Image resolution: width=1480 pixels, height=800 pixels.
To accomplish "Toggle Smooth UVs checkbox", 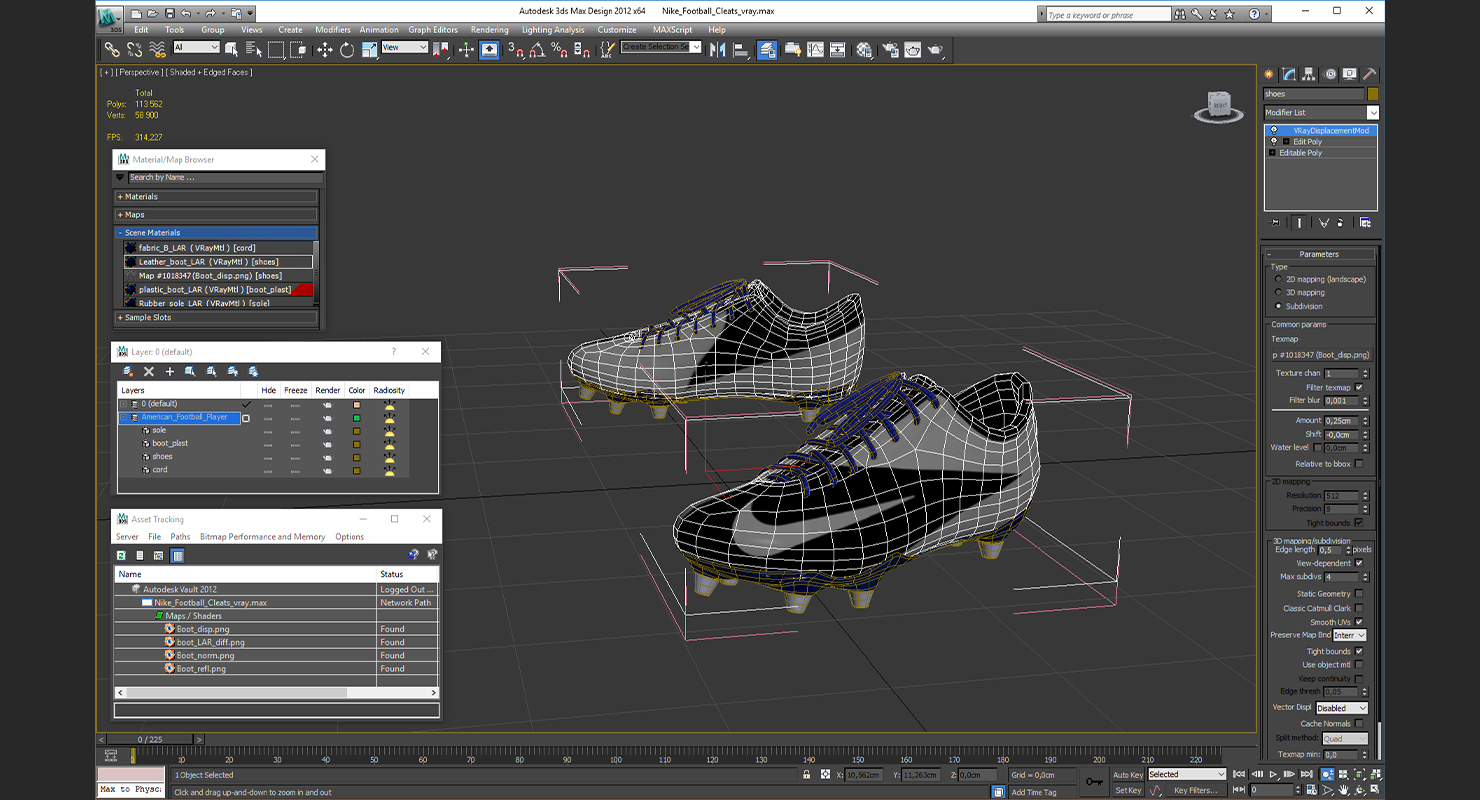I will 1359,622.
